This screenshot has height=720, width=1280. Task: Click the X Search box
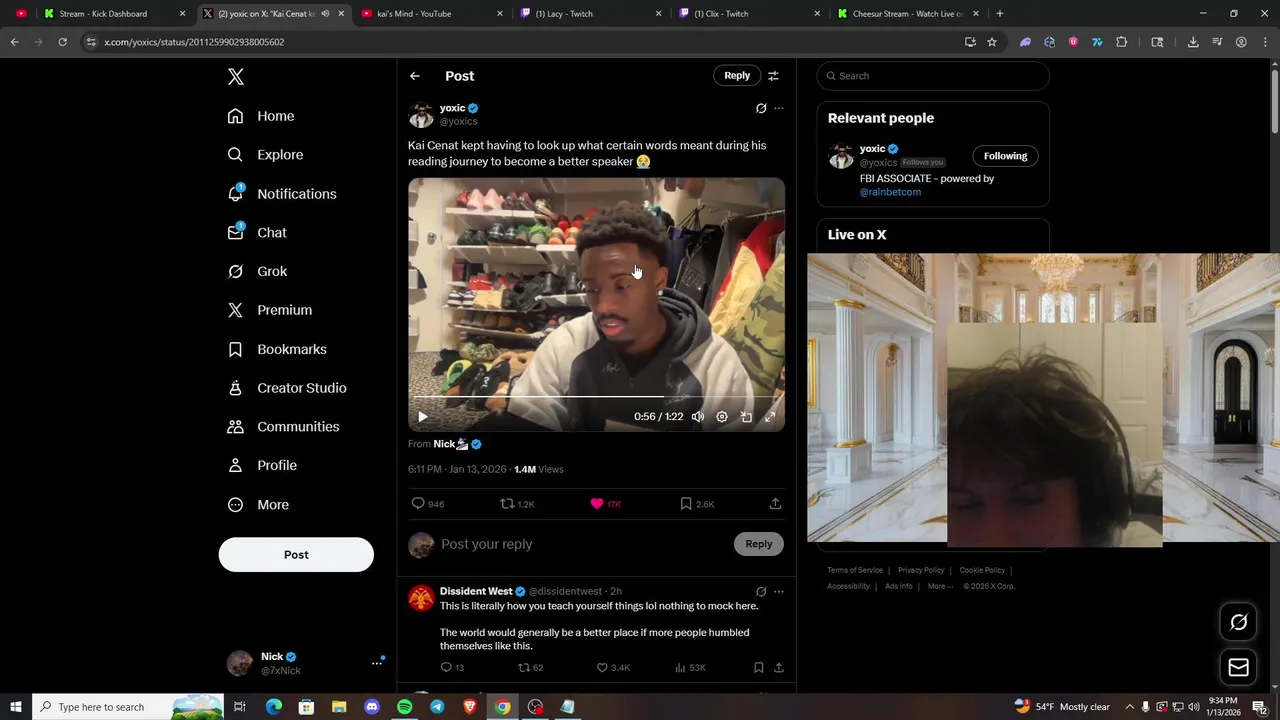coord(933,76)
